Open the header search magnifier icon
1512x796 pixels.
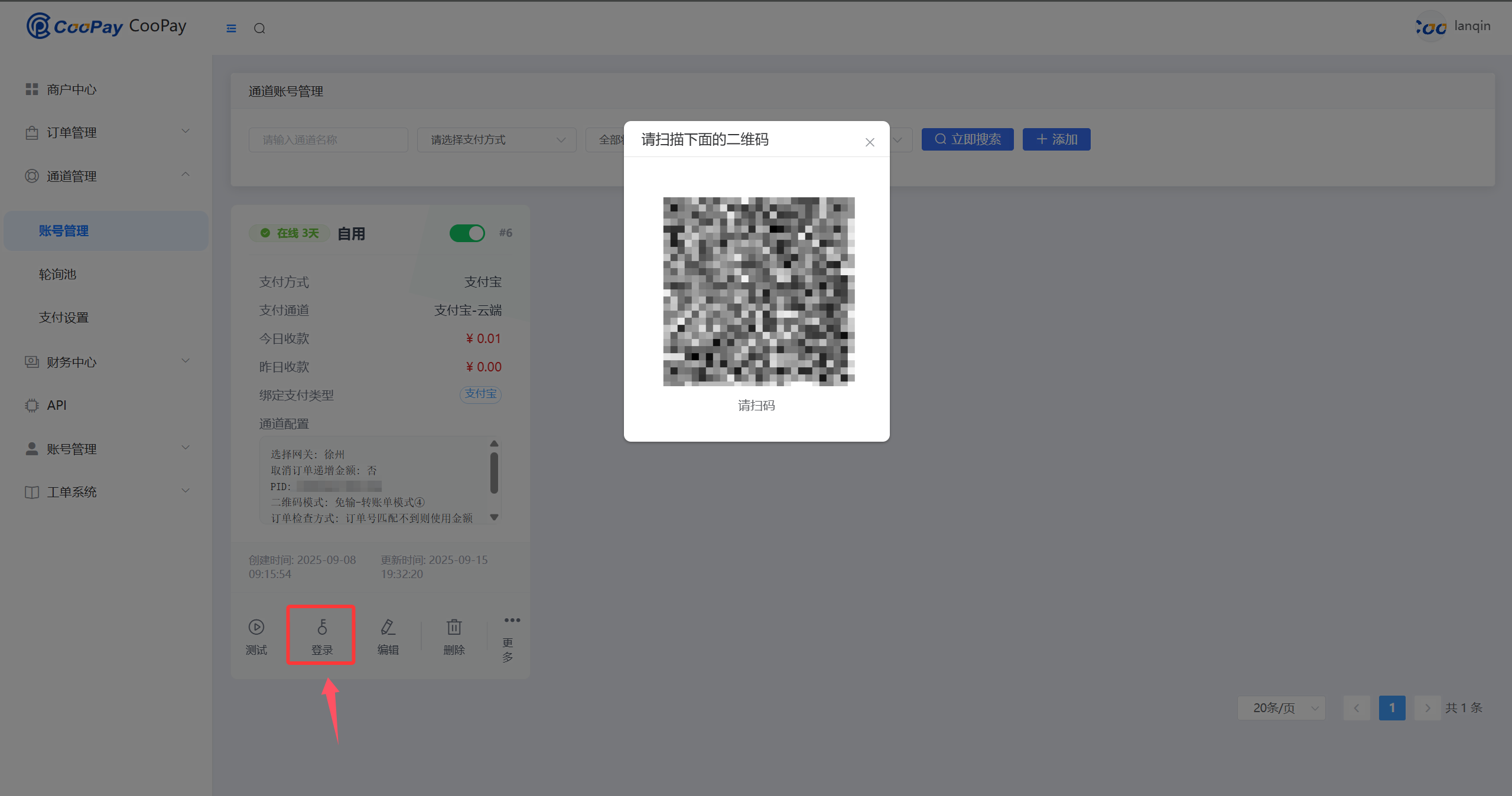click(259, 28)
